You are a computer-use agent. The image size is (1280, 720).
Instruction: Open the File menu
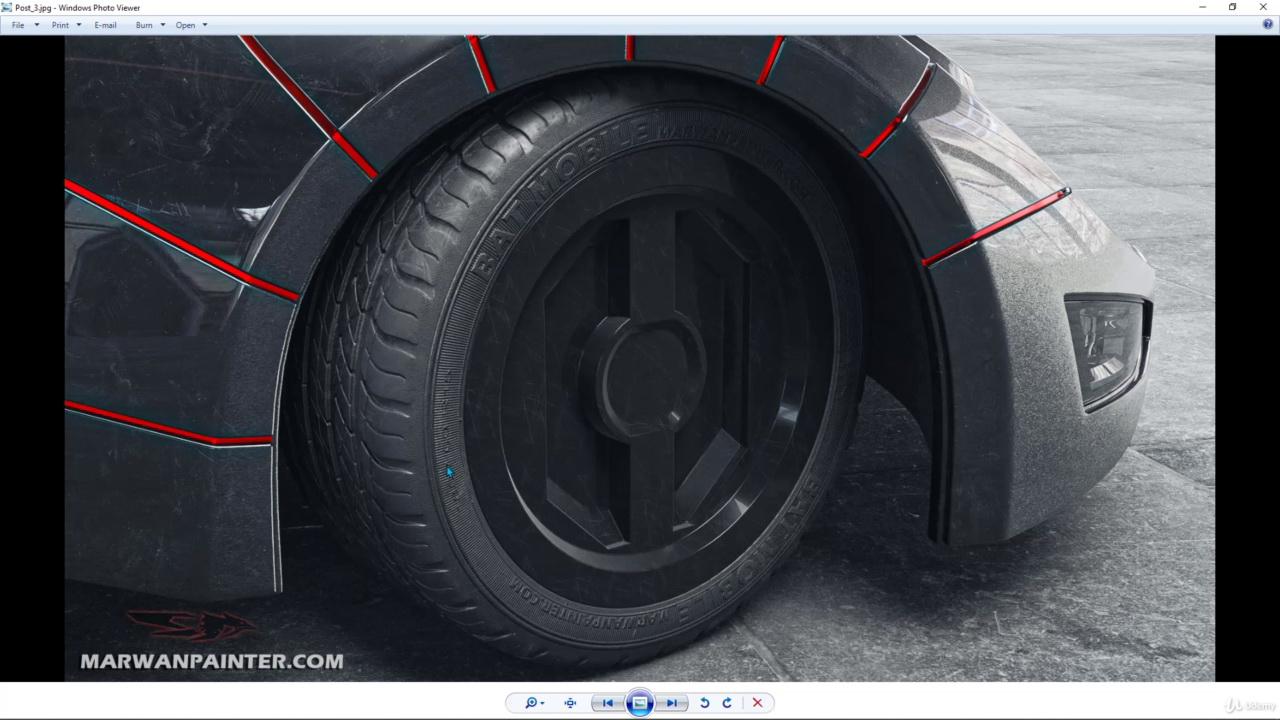tap(25, 25)
